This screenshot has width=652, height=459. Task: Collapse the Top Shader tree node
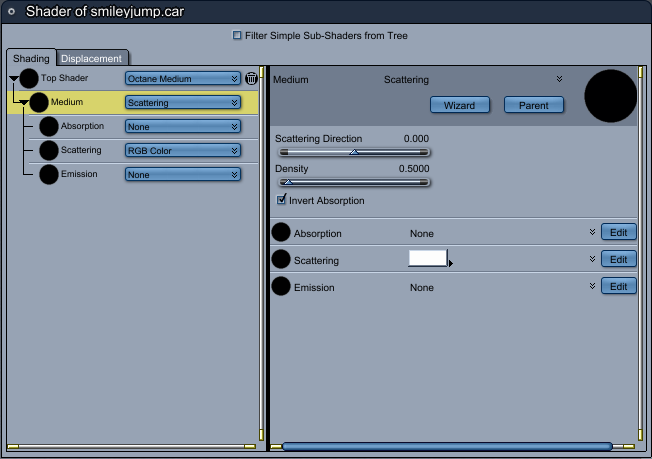14,78
